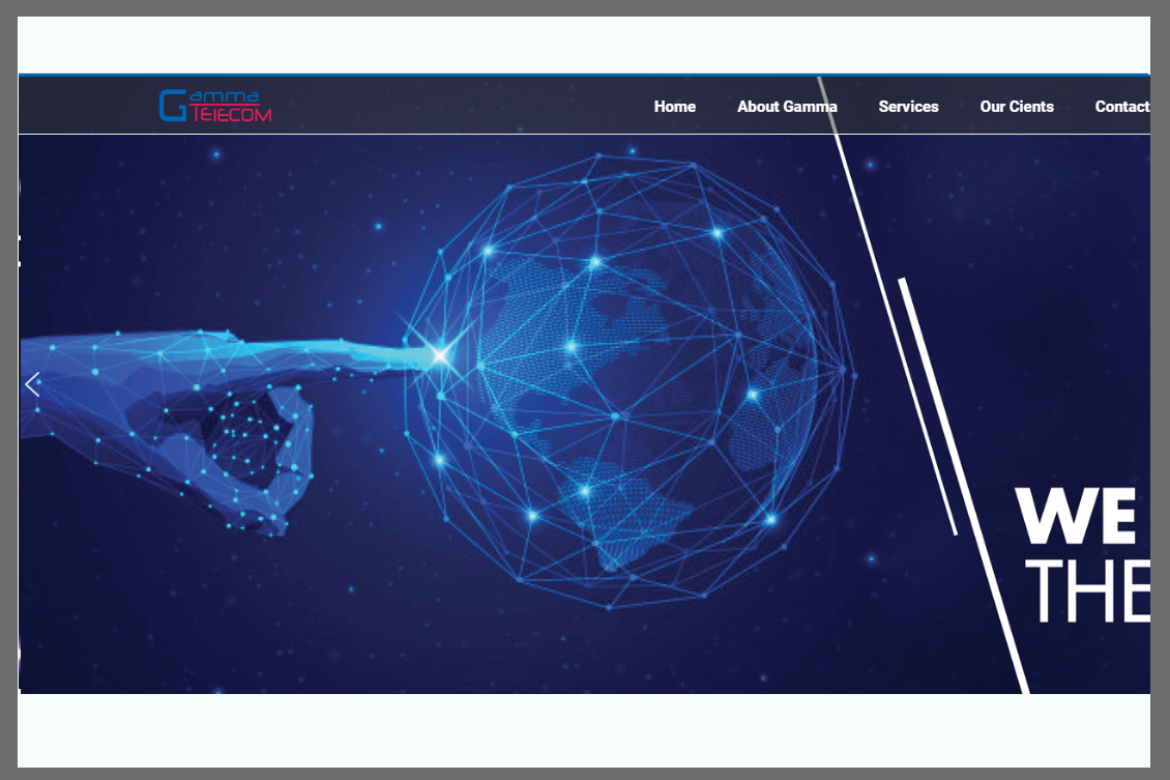1170x780 pixels.
Task: Click the white strip above the header
Action: pos(584,45)
